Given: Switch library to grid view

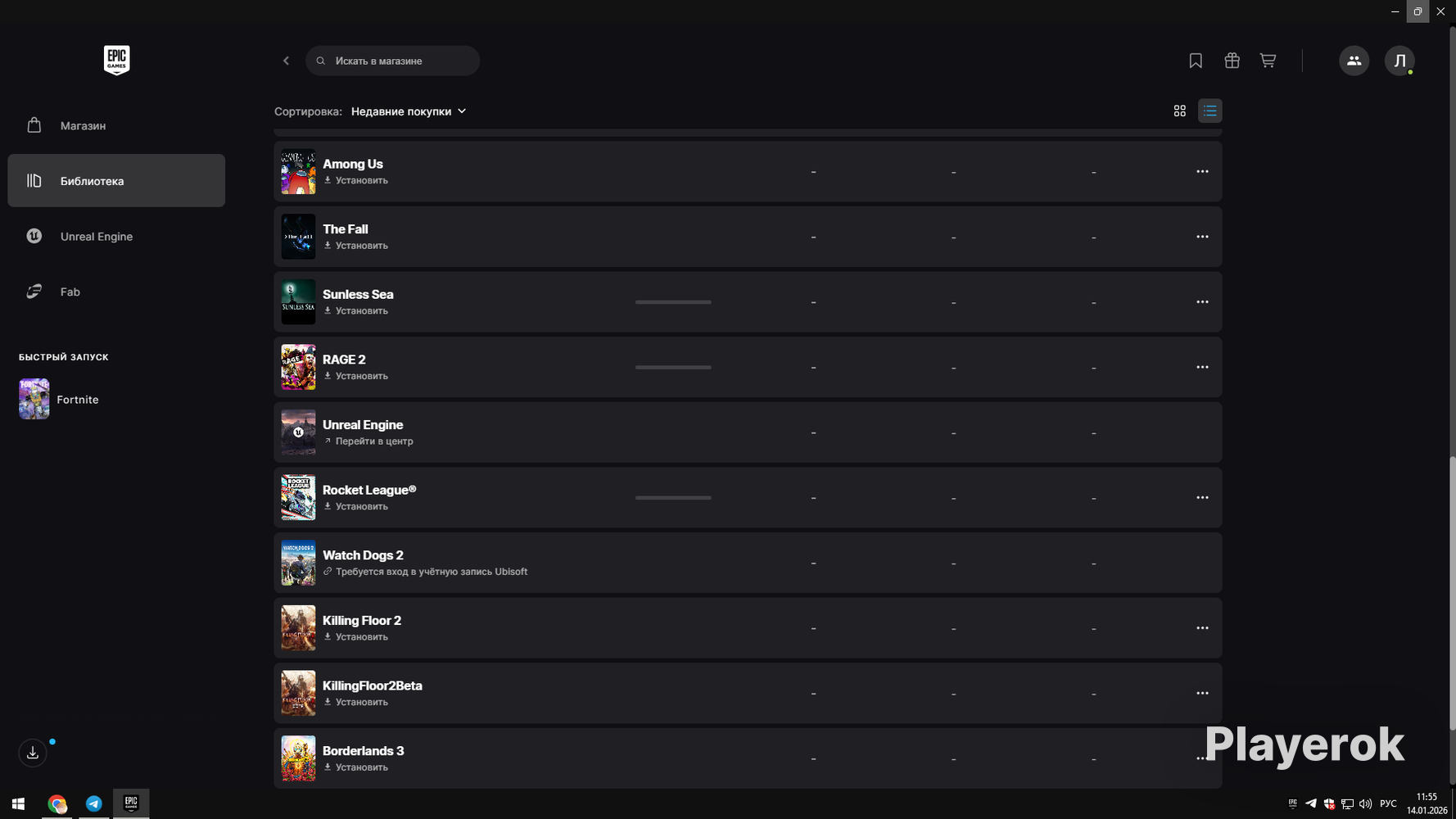Looking at the screenshot, I should pyautogui.click(x=1179, y=111).
